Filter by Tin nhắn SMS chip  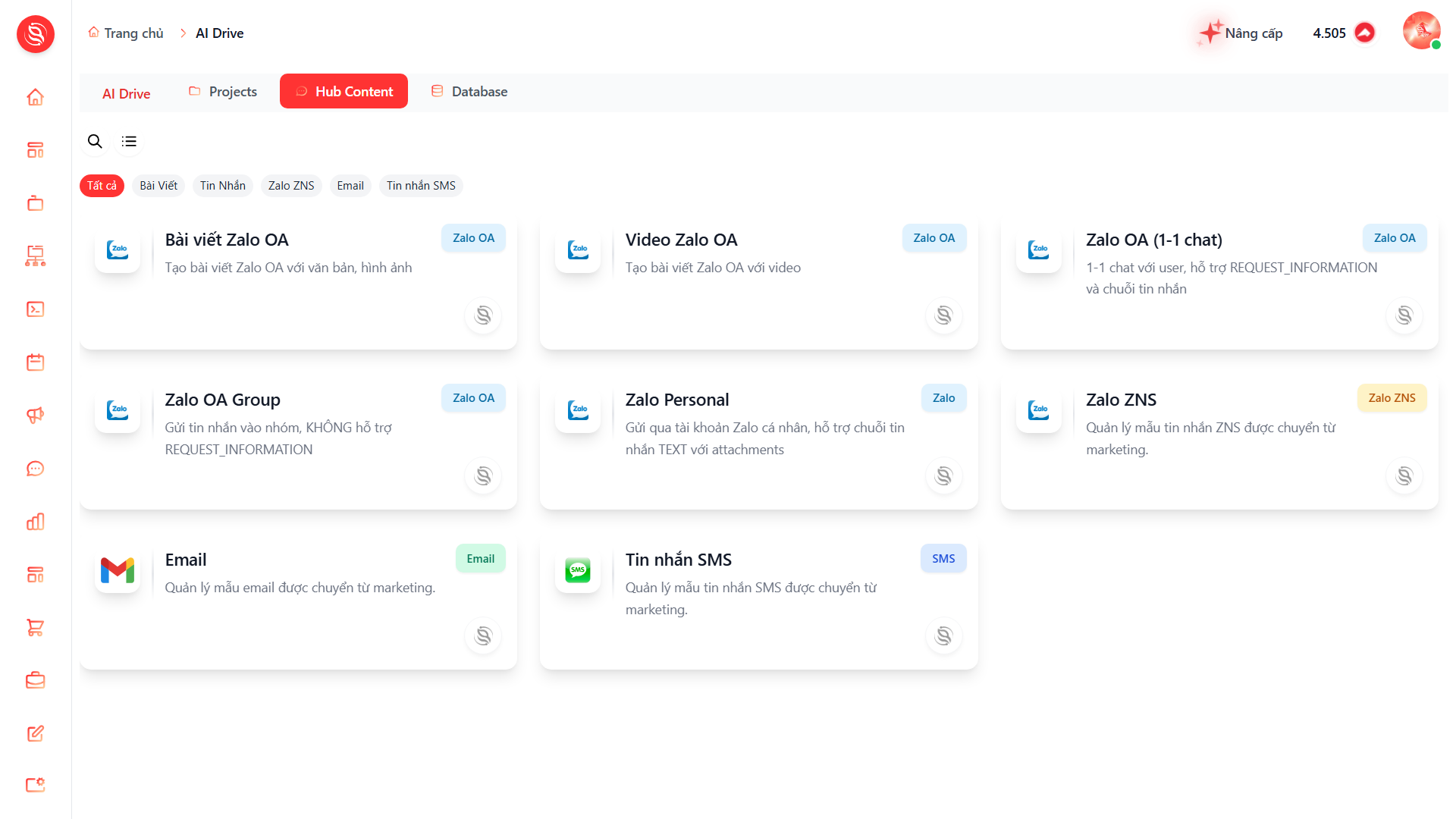421,186
